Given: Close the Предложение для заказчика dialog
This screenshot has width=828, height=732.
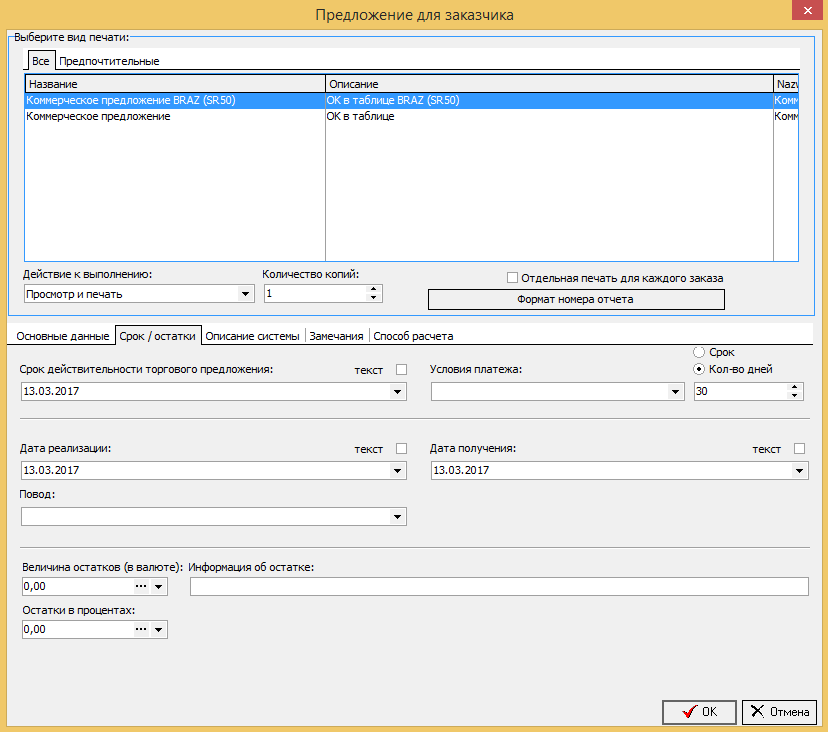Looking at the screenshot, I should point(807,10).
